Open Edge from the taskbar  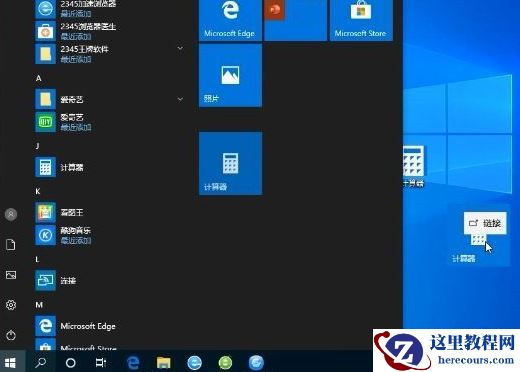[x=133, y=362]
